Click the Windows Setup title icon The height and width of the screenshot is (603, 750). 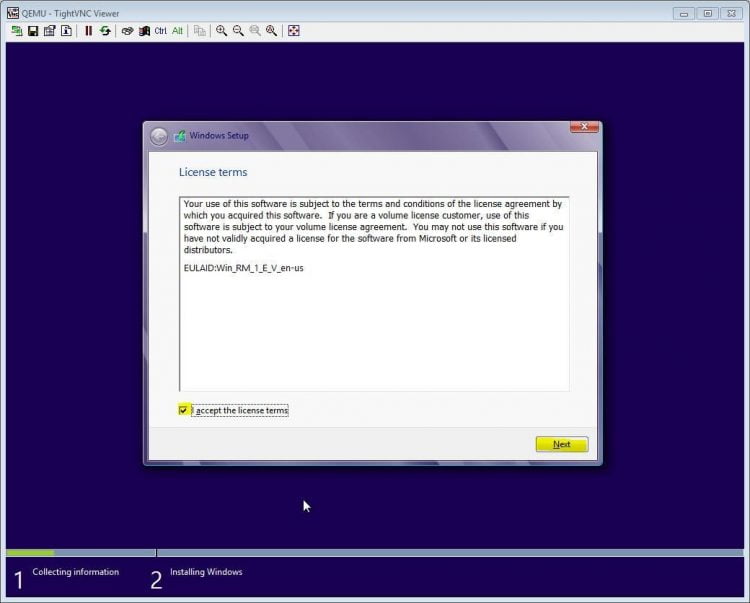coord(180,136)
